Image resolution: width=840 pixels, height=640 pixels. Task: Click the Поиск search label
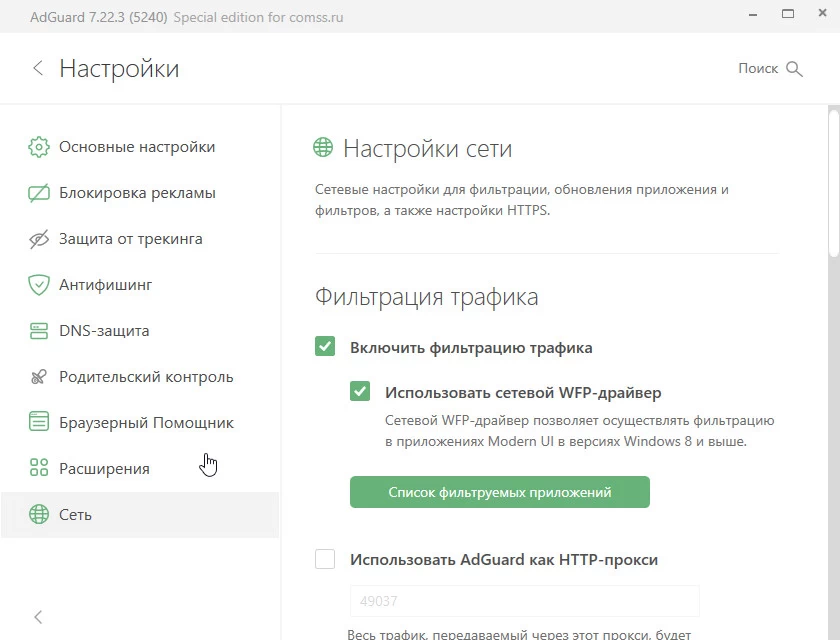758,68
